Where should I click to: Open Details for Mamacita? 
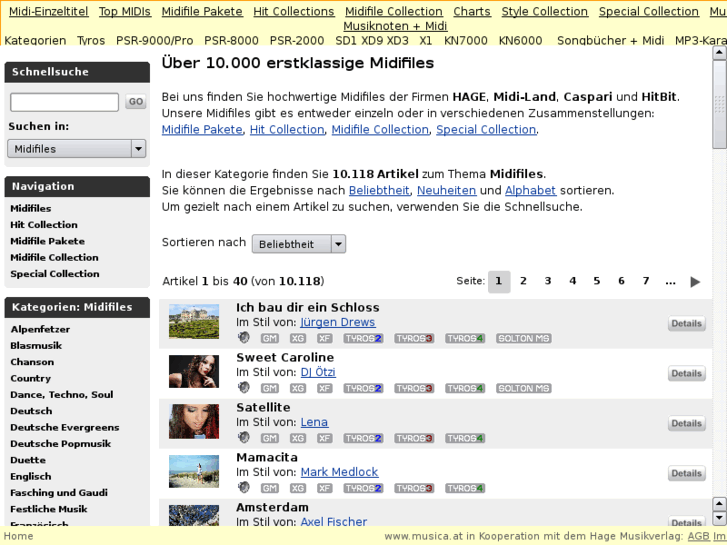687,474
